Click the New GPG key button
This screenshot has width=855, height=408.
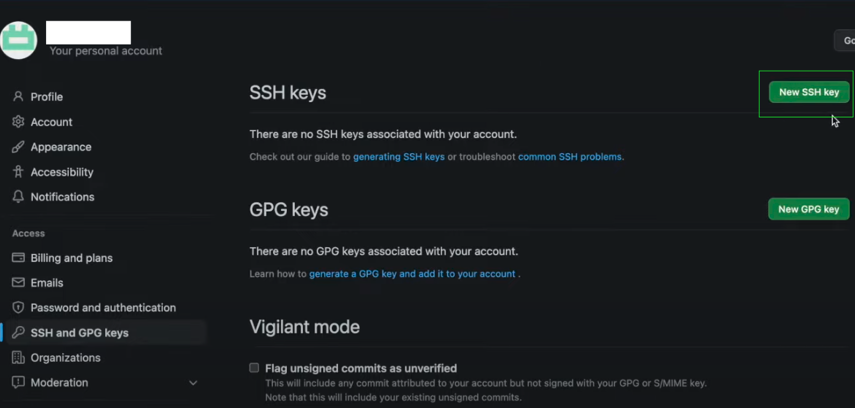[x=808, y=209]
